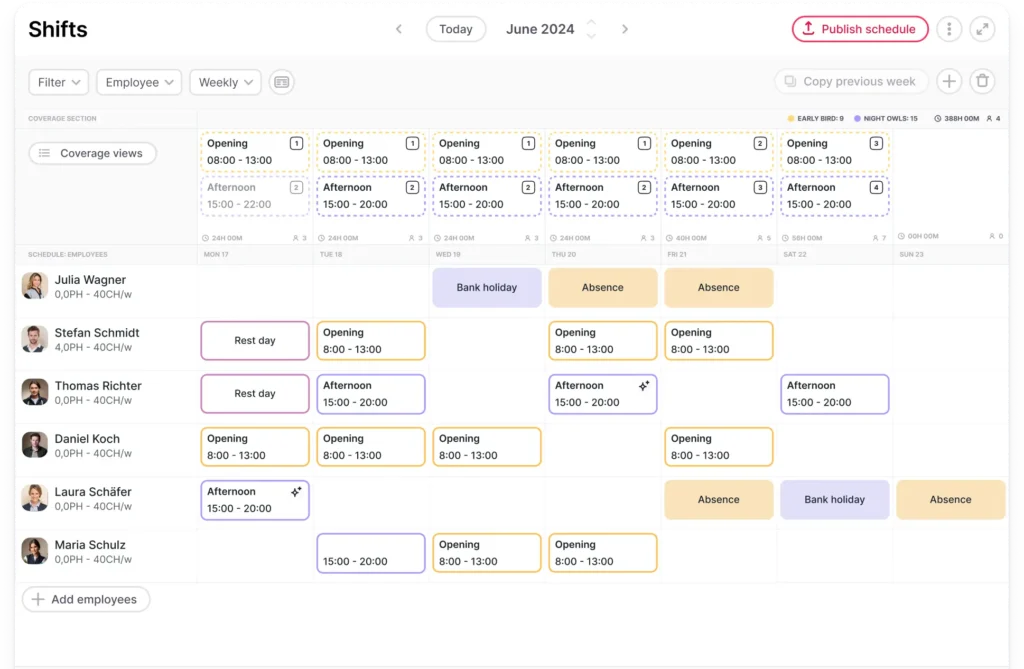Open Stefan Schmidt's Tuesday Opening shift
1024x669 pixels.
[x=371, y=340]
